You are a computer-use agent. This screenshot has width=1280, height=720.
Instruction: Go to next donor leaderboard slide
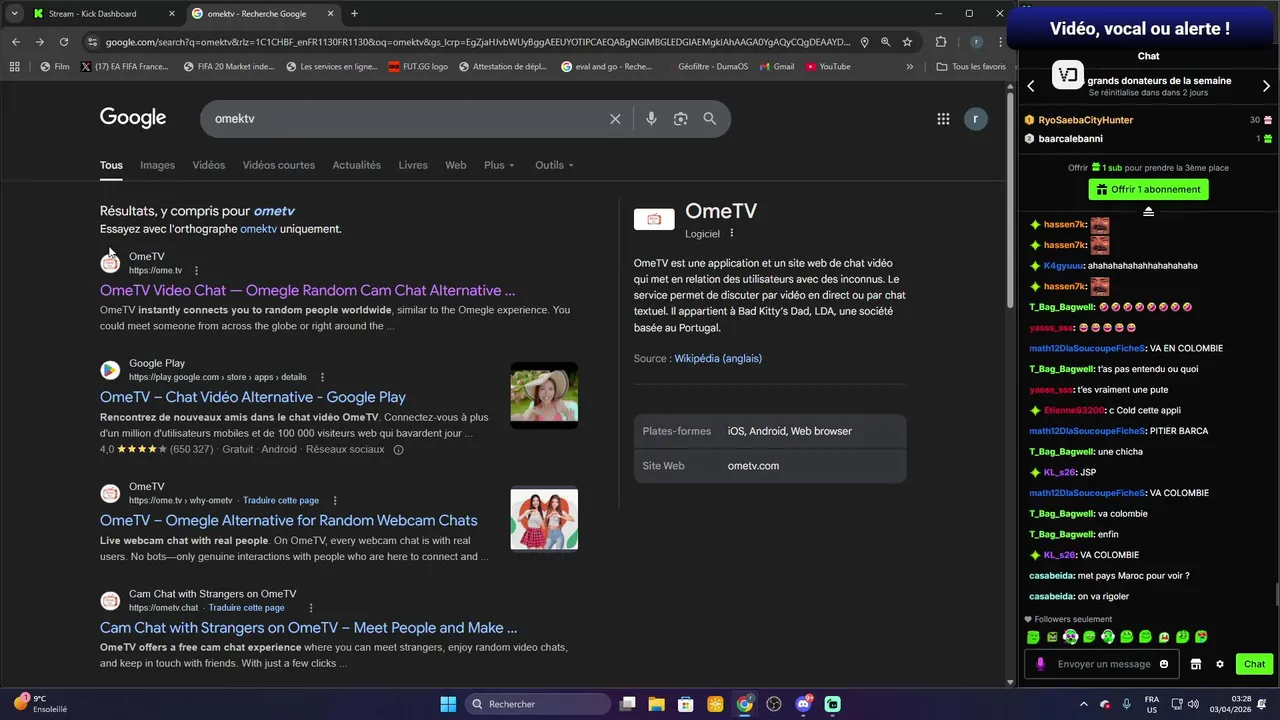[x=1266, y=86]
